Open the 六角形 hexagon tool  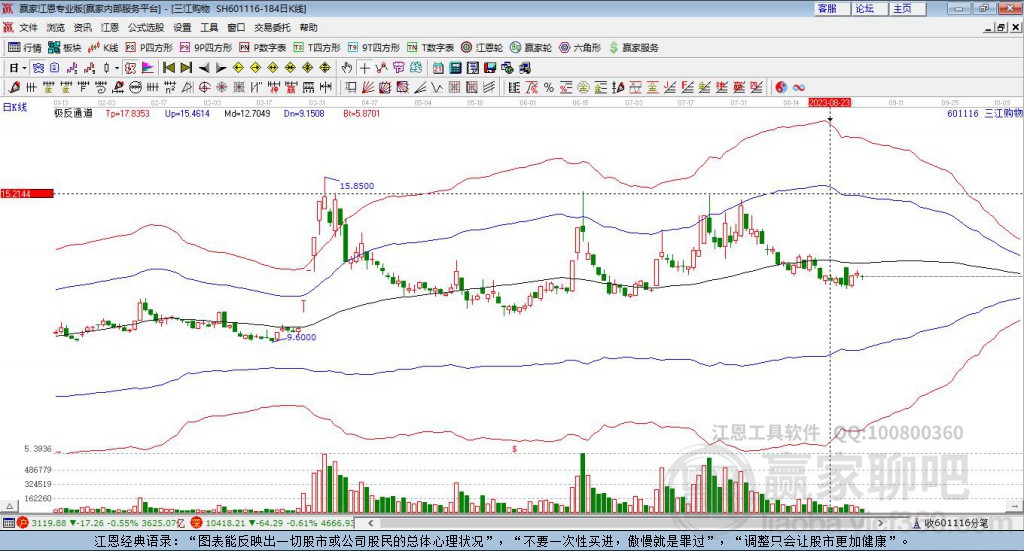point(580,48)
